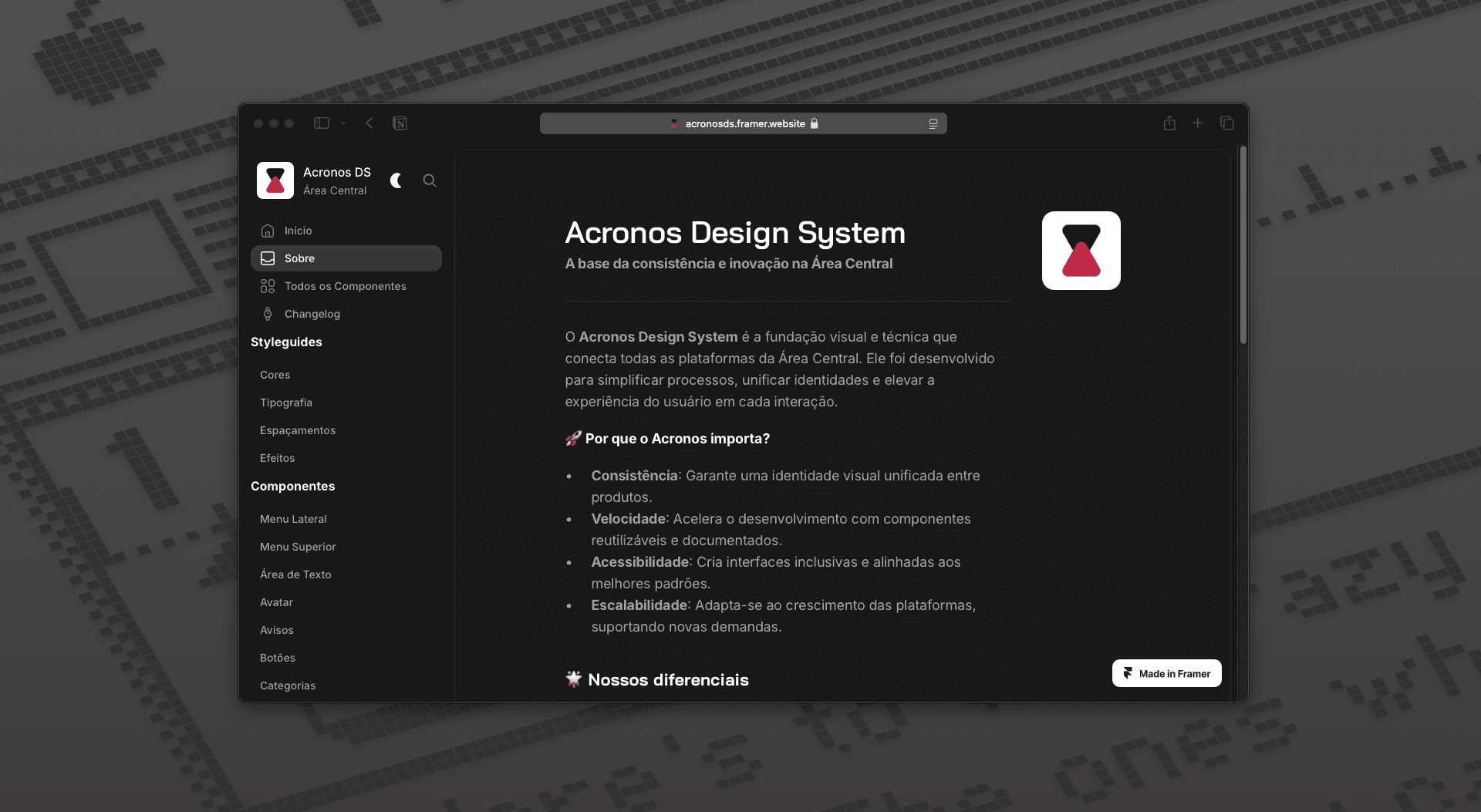Click the Notion extension icon
Viewport: 1481px width, 812px height.
coord(400,123)
